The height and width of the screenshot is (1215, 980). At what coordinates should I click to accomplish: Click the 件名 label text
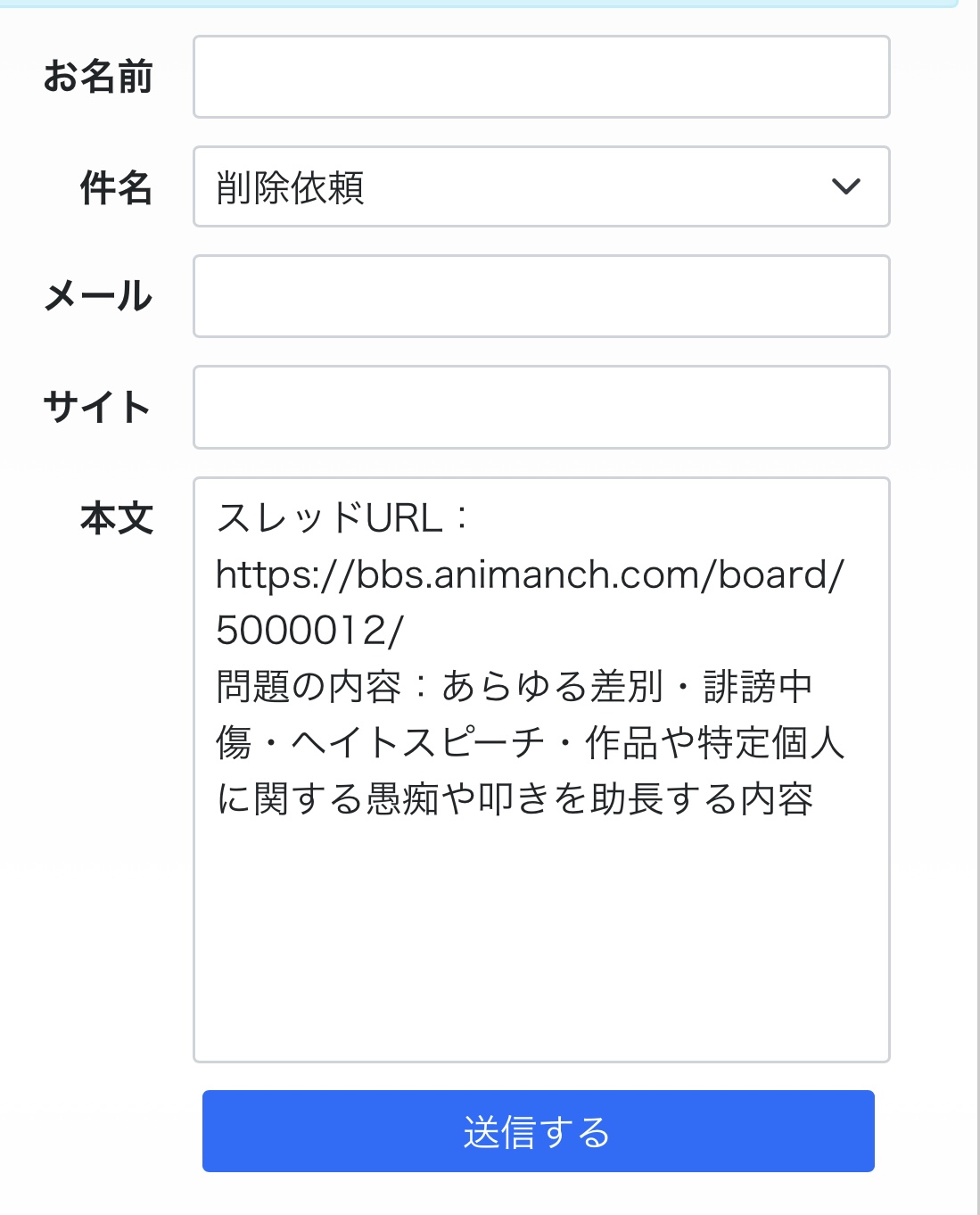point(116,188)
